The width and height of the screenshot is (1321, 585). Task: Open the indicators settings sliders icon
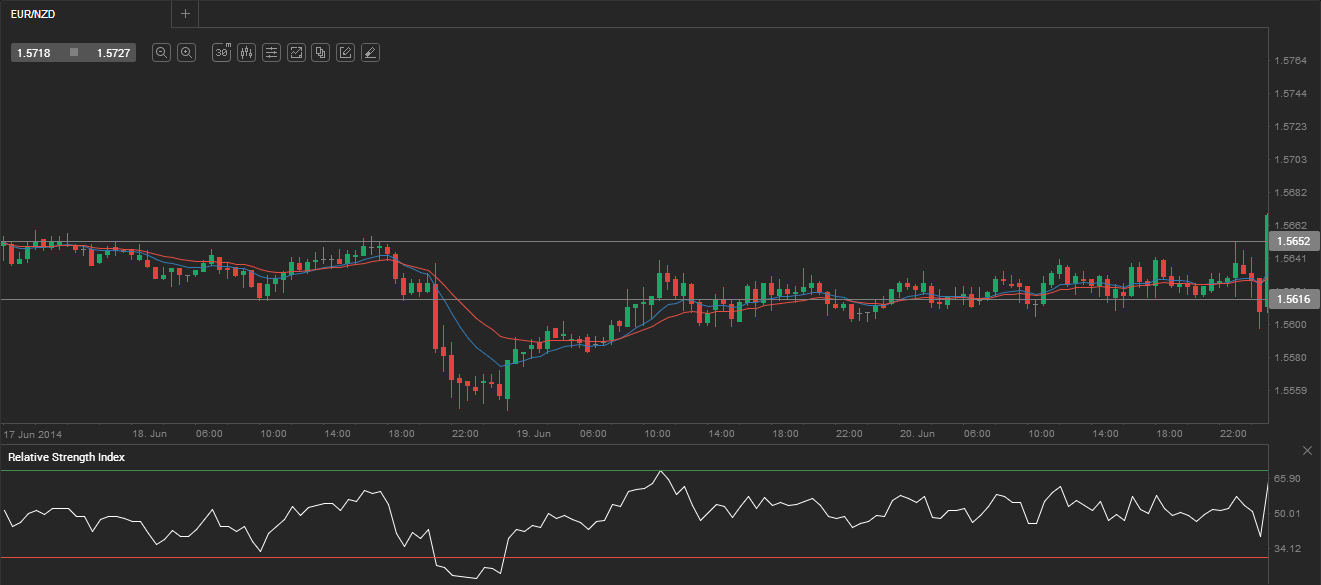271,53
